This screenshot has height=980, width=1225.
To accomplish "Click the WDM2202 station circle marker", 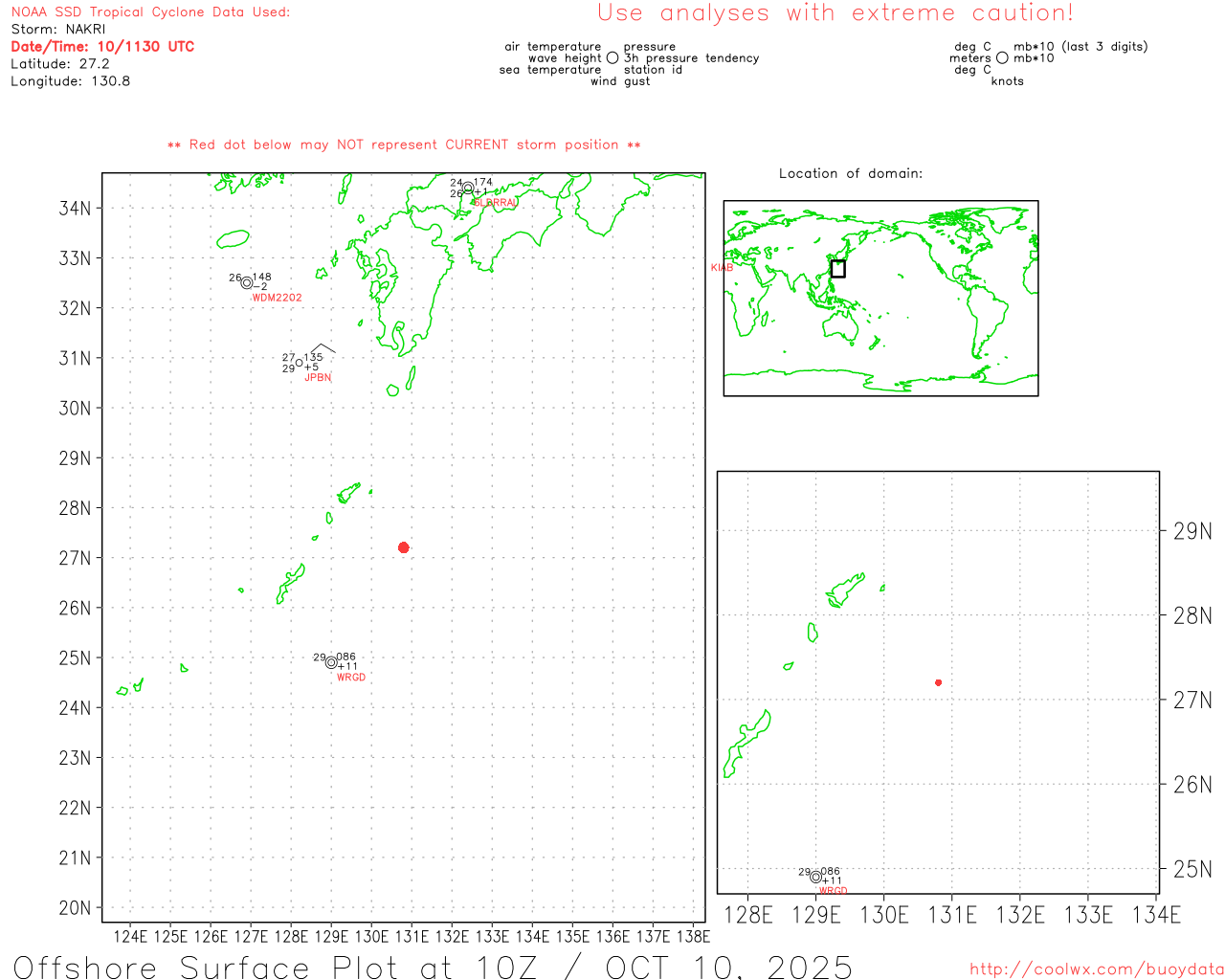I will [x=247, y=283].
